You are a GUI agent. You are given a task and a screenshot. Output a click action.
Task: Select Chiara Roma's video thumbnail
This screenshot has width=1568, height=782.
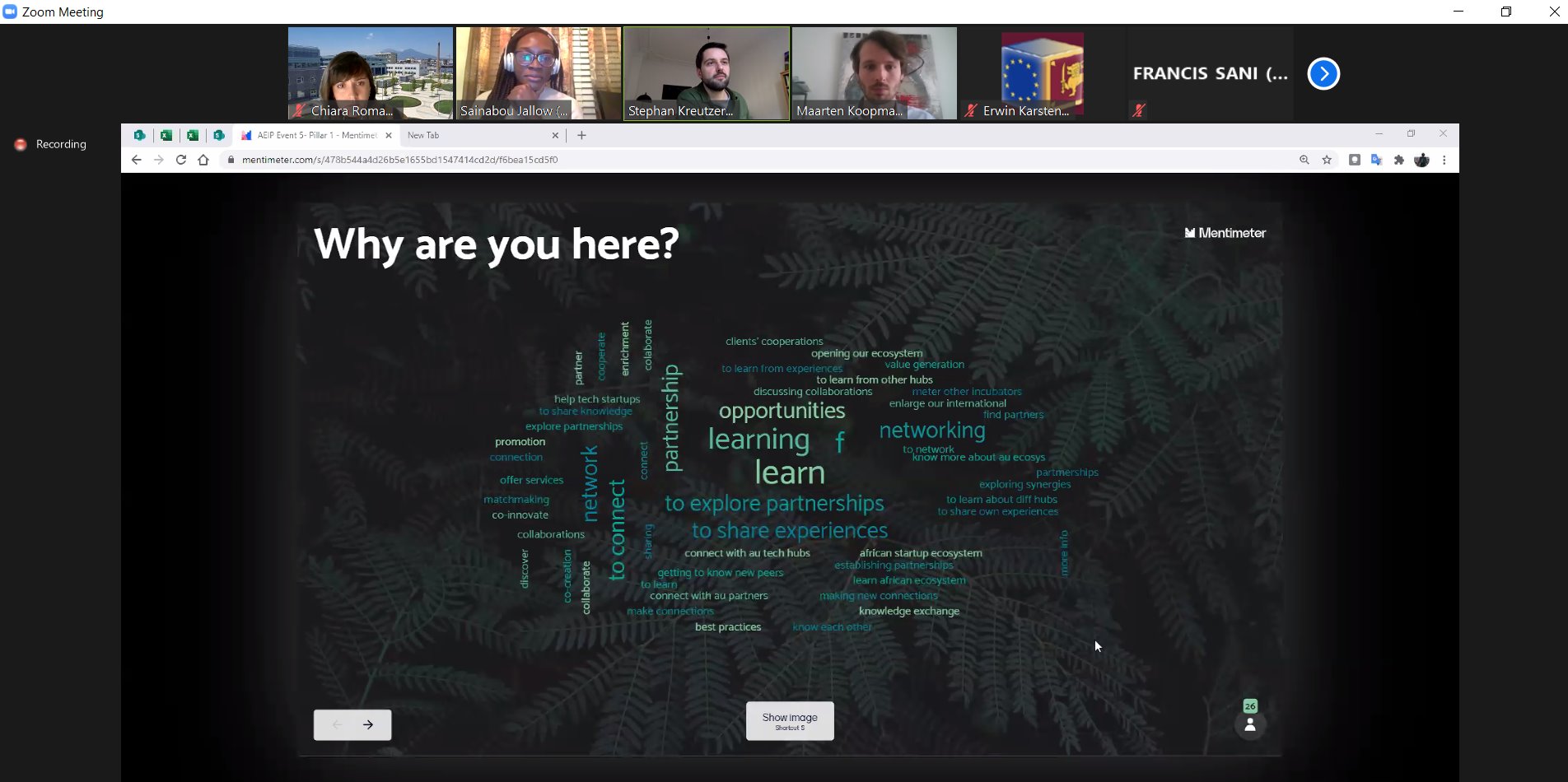click(x=371, y=73)
